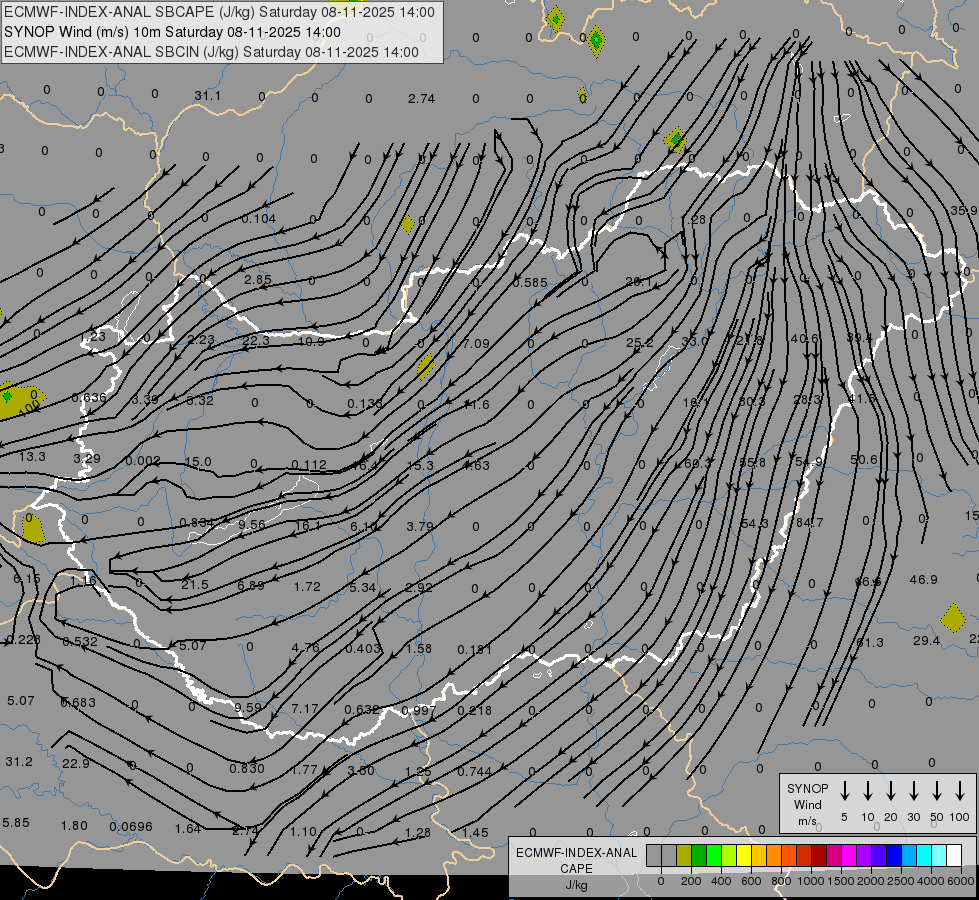Select the 0.002 map value
Viewport: 979px width, 900px height.
143,461
